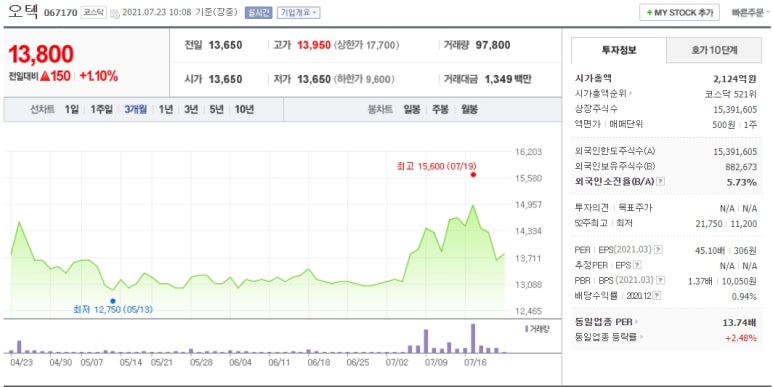Toggle the 실시간 button
773x387 pixels.
point(258,13)
